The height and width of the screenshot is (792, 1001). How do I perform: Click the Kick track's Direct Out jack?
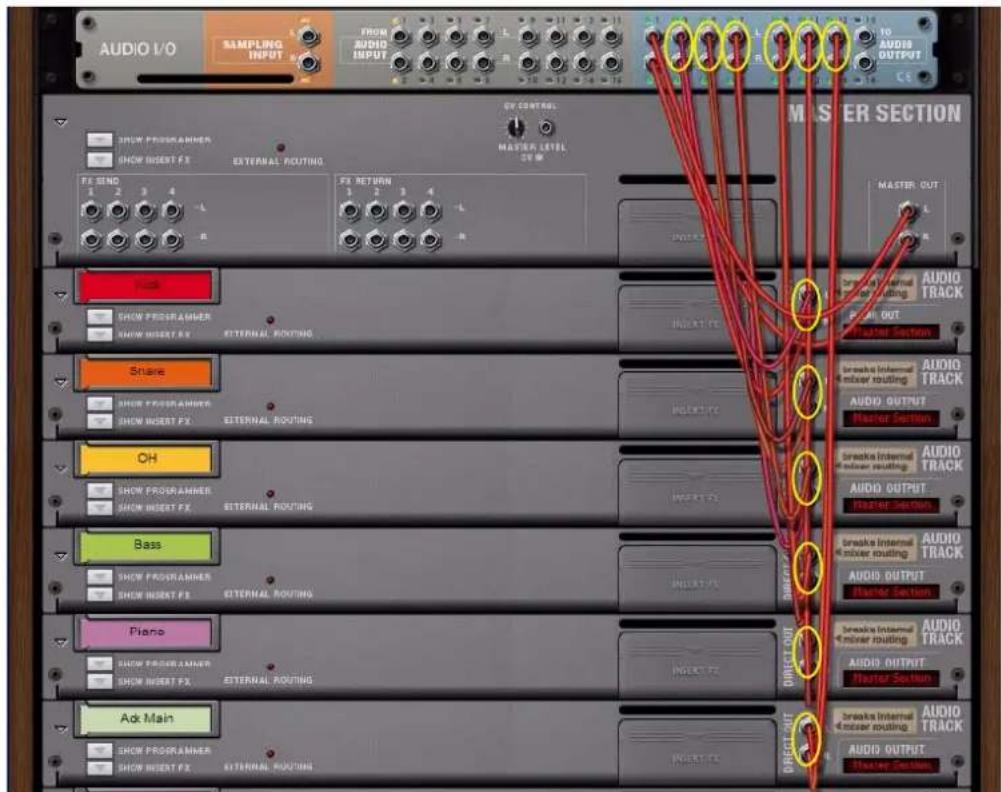click(806, 302)
